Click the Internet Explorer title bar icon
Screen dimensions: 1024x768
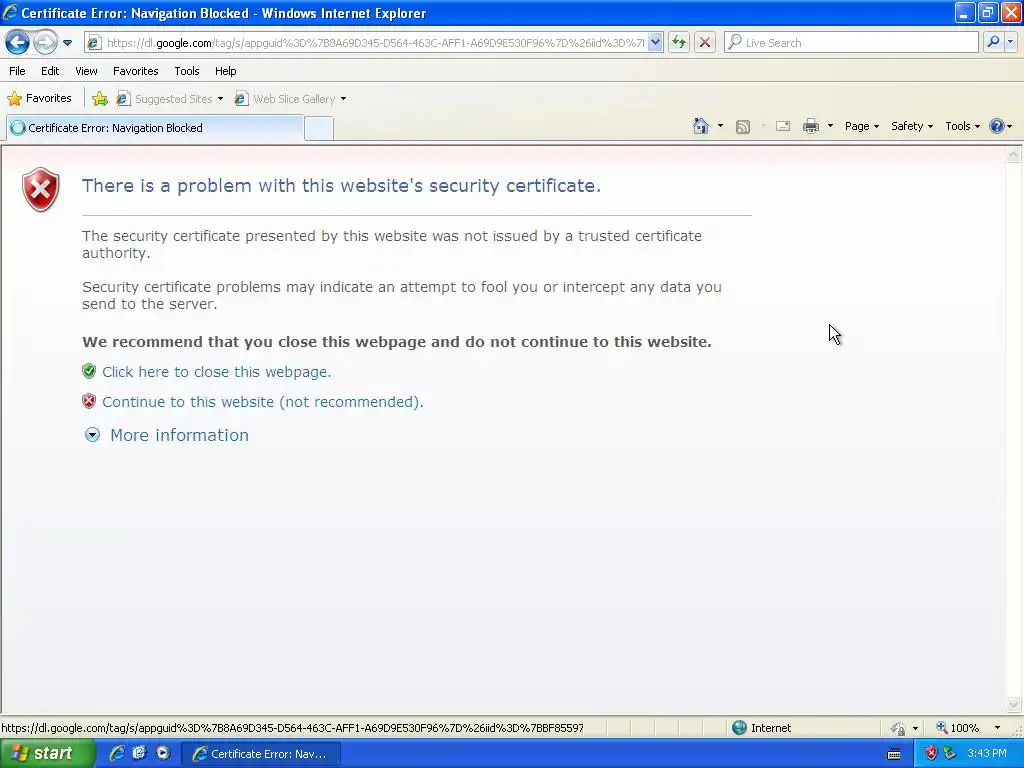(x=10, y=12)
